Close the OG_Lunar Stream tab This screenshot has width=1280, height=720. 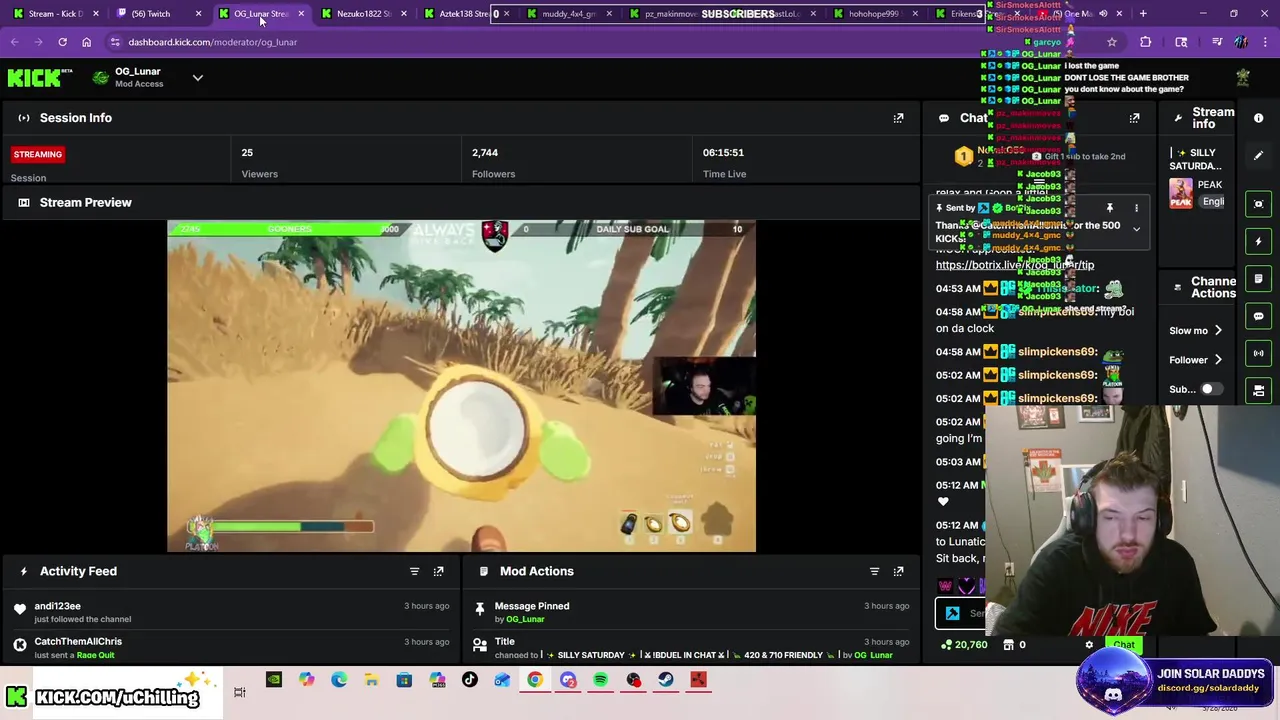[x=301, y=14]
